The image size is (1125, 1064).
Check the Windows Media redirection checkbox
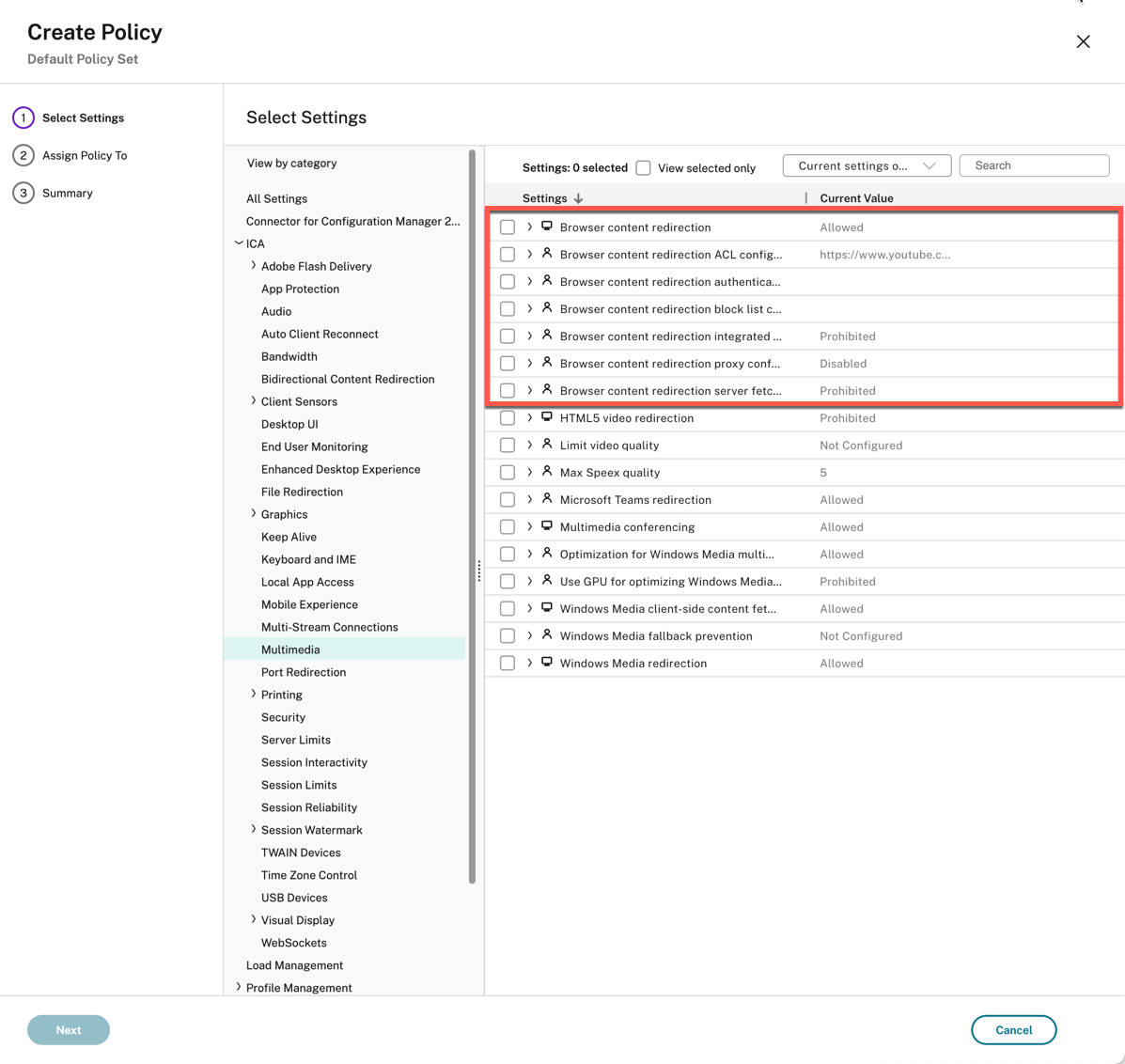point(508,664)
